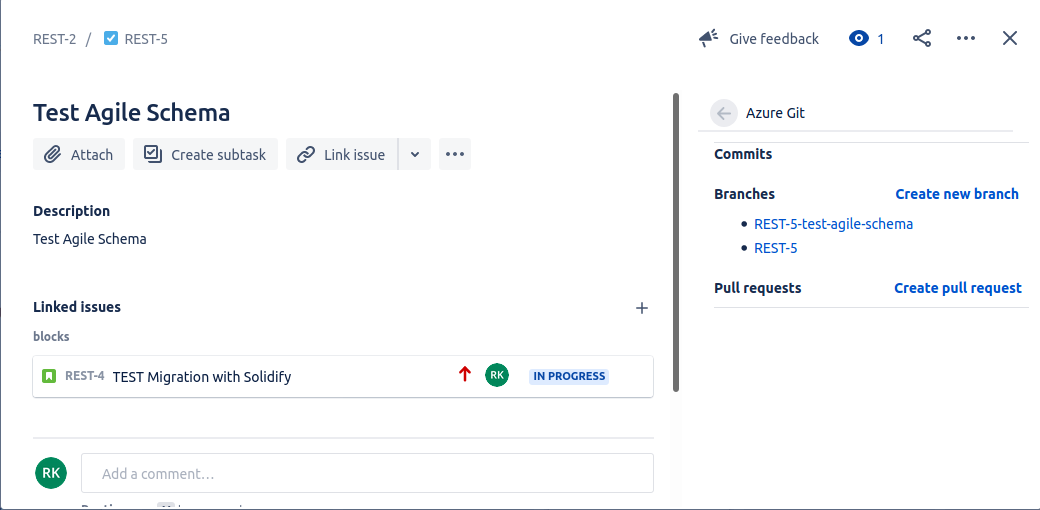1040x510 pixels.
Task: Click the red priority arrow on REST-4
Action: click(x=464, y=375)
